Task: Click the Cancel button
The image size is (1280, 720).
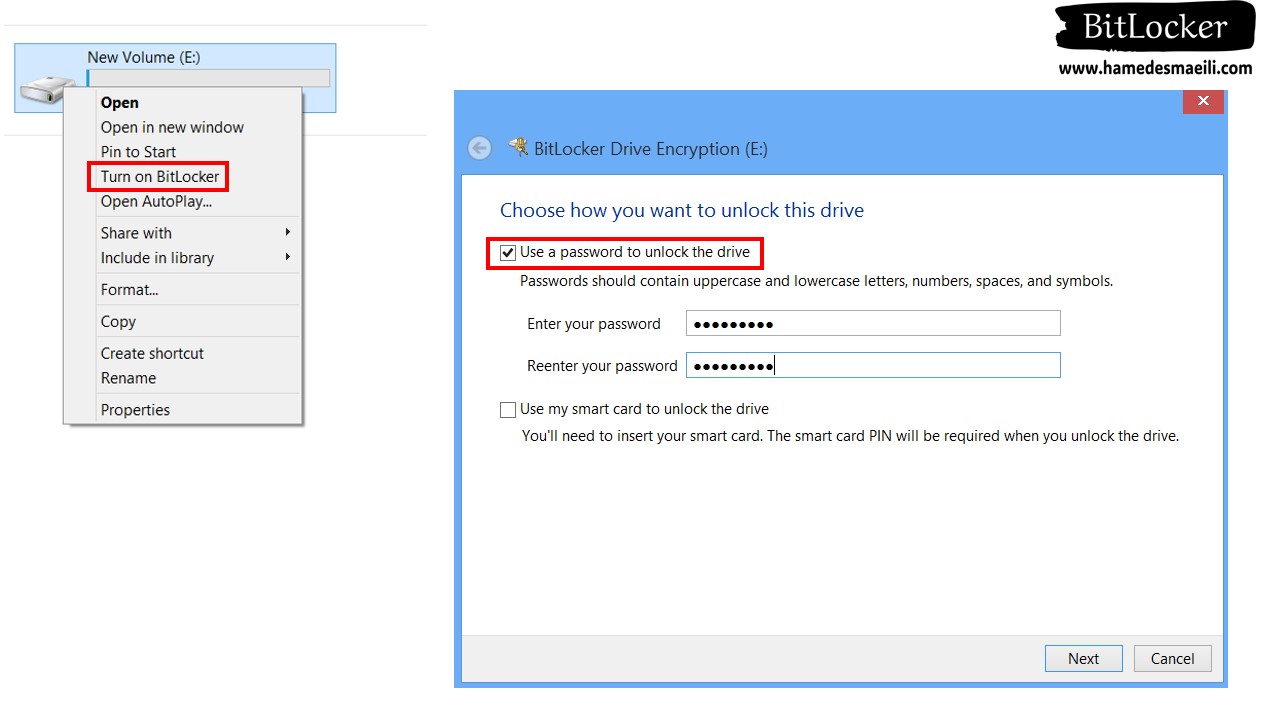Action: tap(1172, 658)
